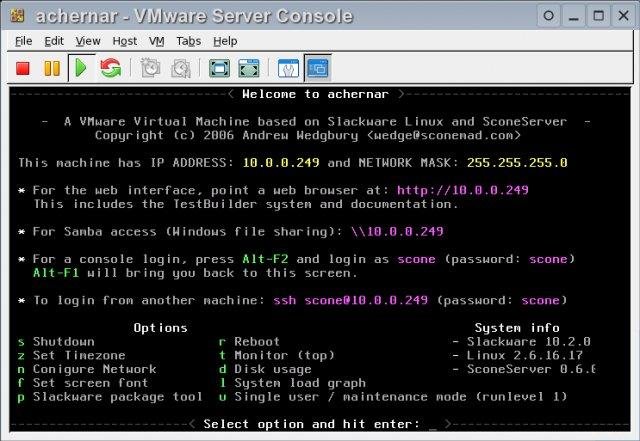Maximize the VMware Server Console window
The width and height of the screenshot is (640, 441).
[x=599, y=16]
